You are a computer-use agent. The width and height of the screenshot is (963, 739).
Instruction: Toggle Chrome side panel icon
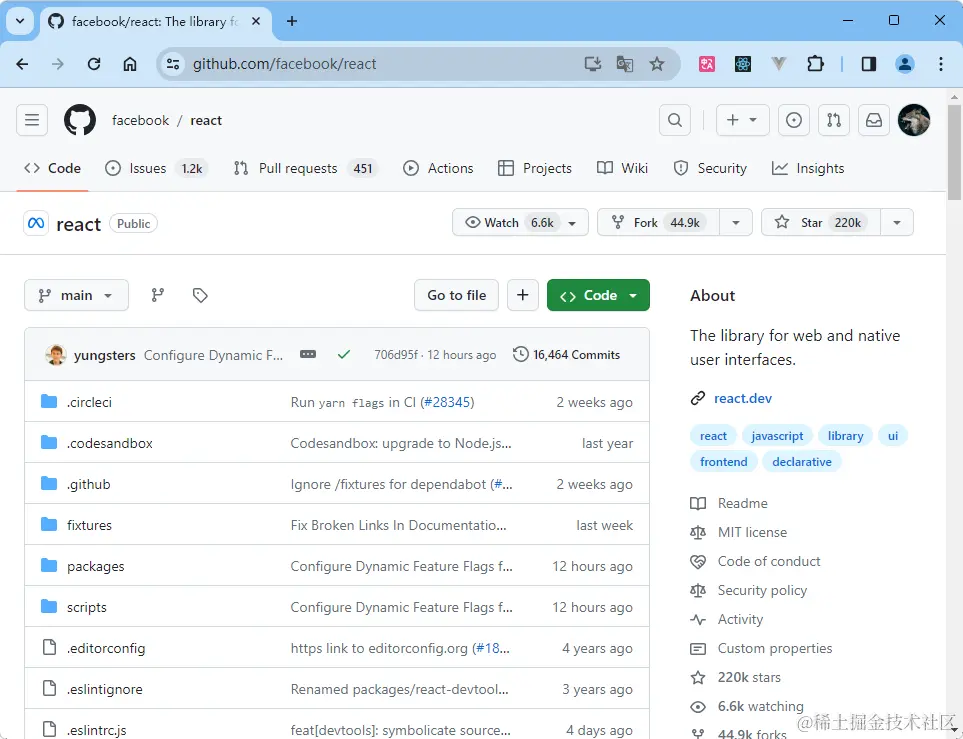pyautogui.click(x=868, y=64)
